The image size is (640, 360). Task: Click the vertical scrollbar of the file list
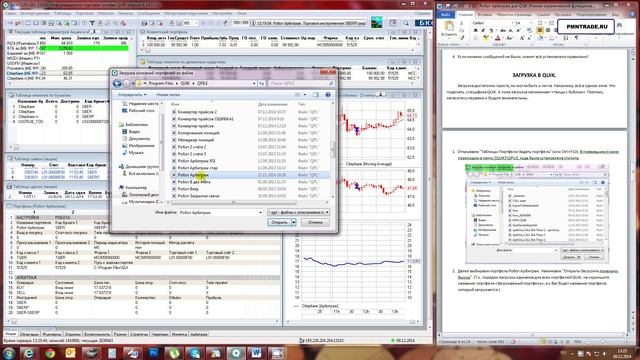click(332, 149)
